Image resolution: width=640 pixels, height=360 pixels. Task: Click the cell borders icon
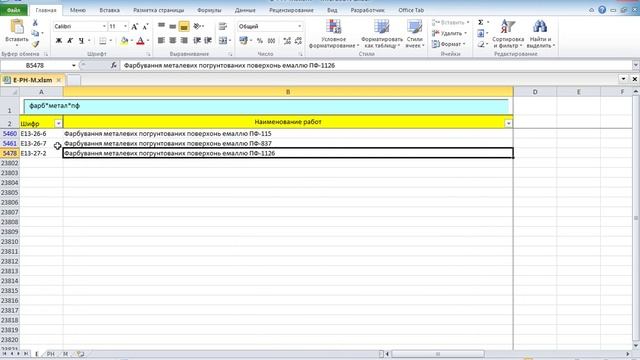coord(102,40)
